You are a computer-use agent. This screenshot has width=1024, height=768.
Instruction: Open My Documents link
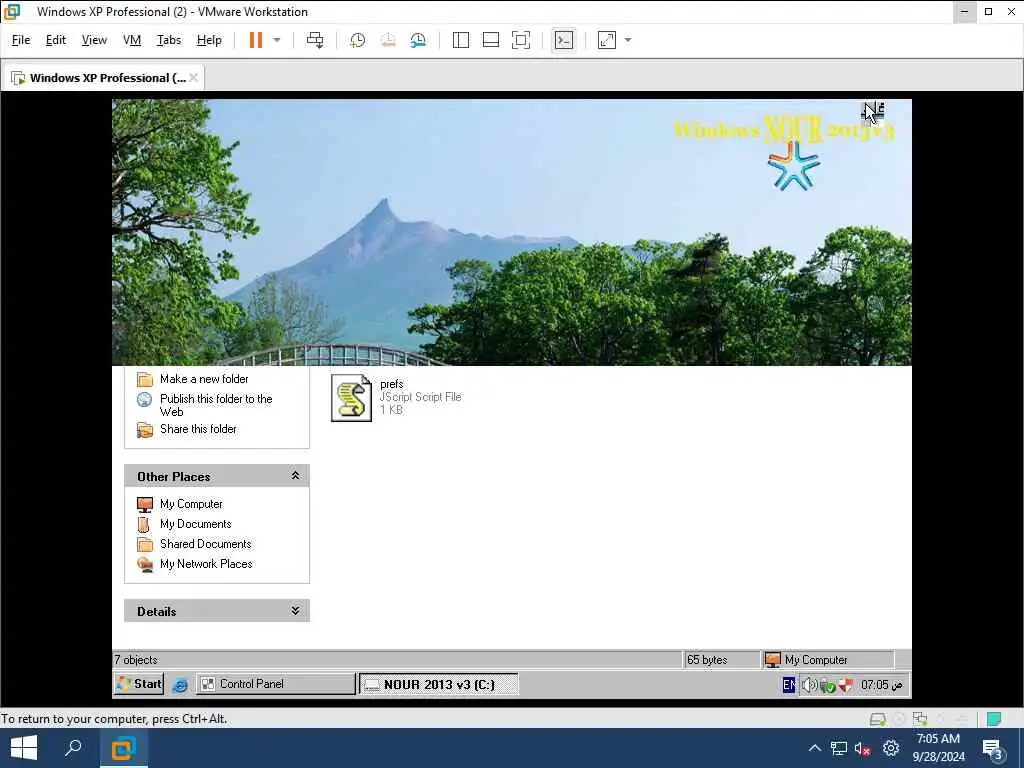(195, 524)
